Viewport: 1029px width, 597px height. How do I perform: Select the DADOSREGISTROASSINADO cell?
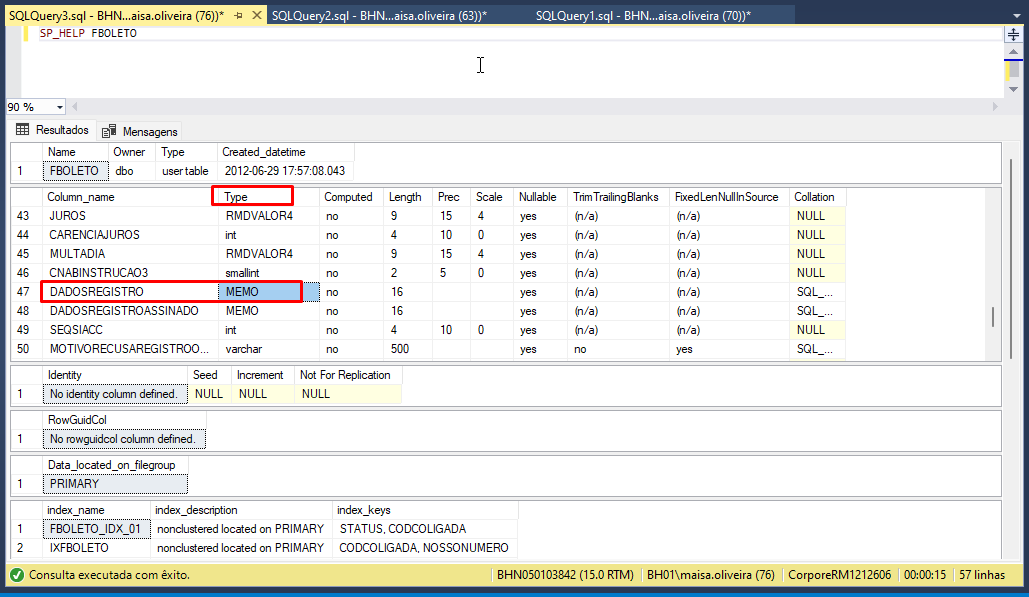[130, 311]
